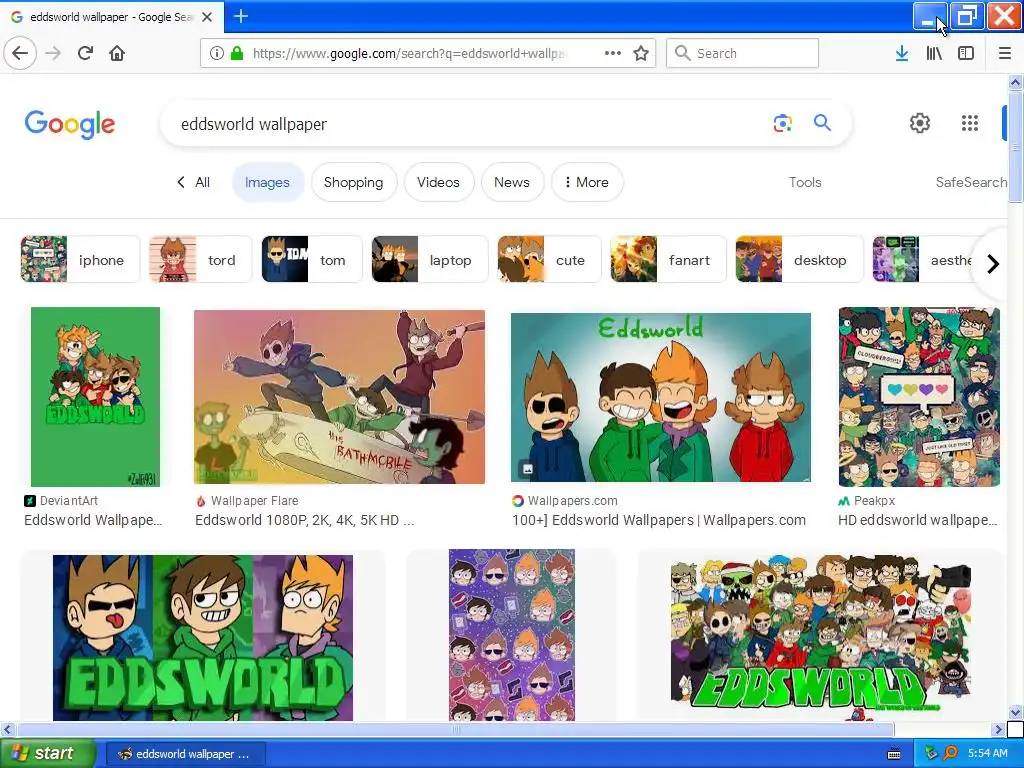Filter by the desktop chip

799,259
